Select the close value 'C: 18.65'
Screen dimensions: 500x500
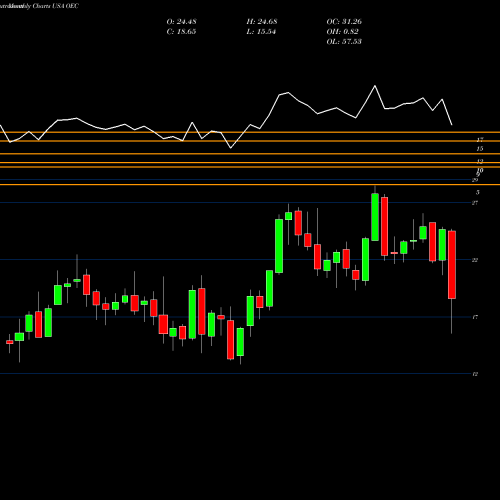point(181,32)
